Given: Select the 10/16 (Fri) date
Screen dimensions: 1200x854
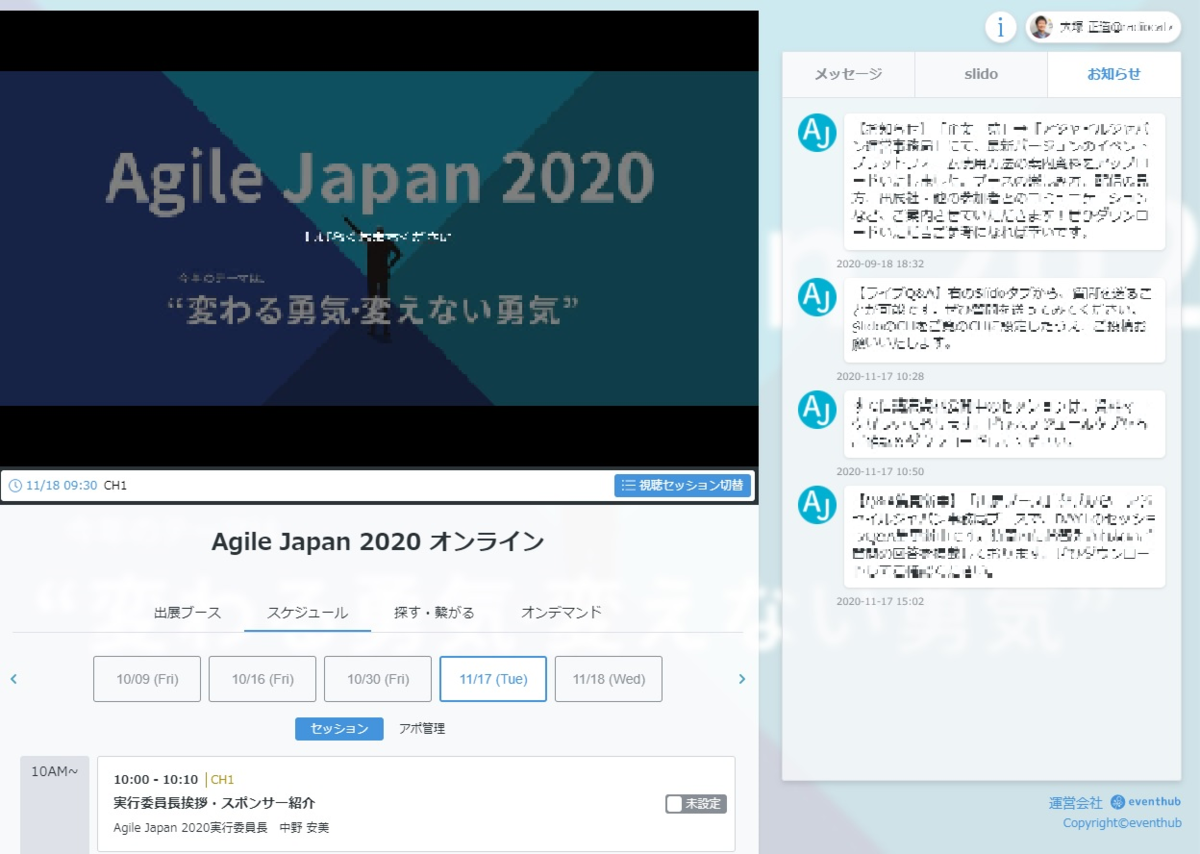Looking at the screenshot, I should (x=262, y=679).
